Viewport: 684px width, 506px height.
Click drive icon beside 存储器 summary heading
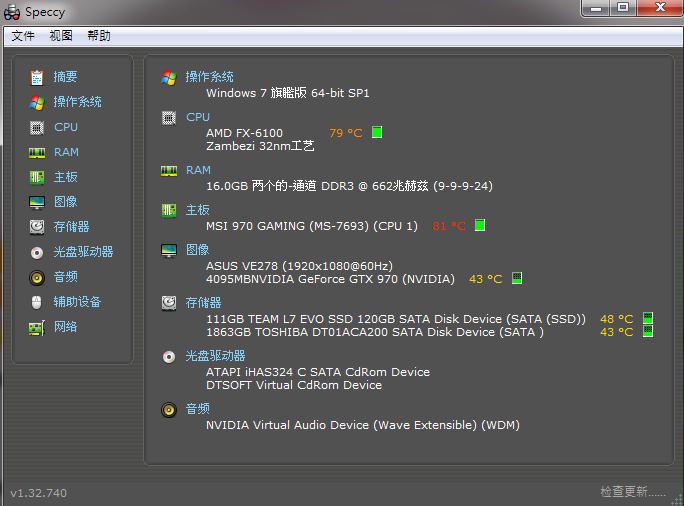tap(169, 303)
